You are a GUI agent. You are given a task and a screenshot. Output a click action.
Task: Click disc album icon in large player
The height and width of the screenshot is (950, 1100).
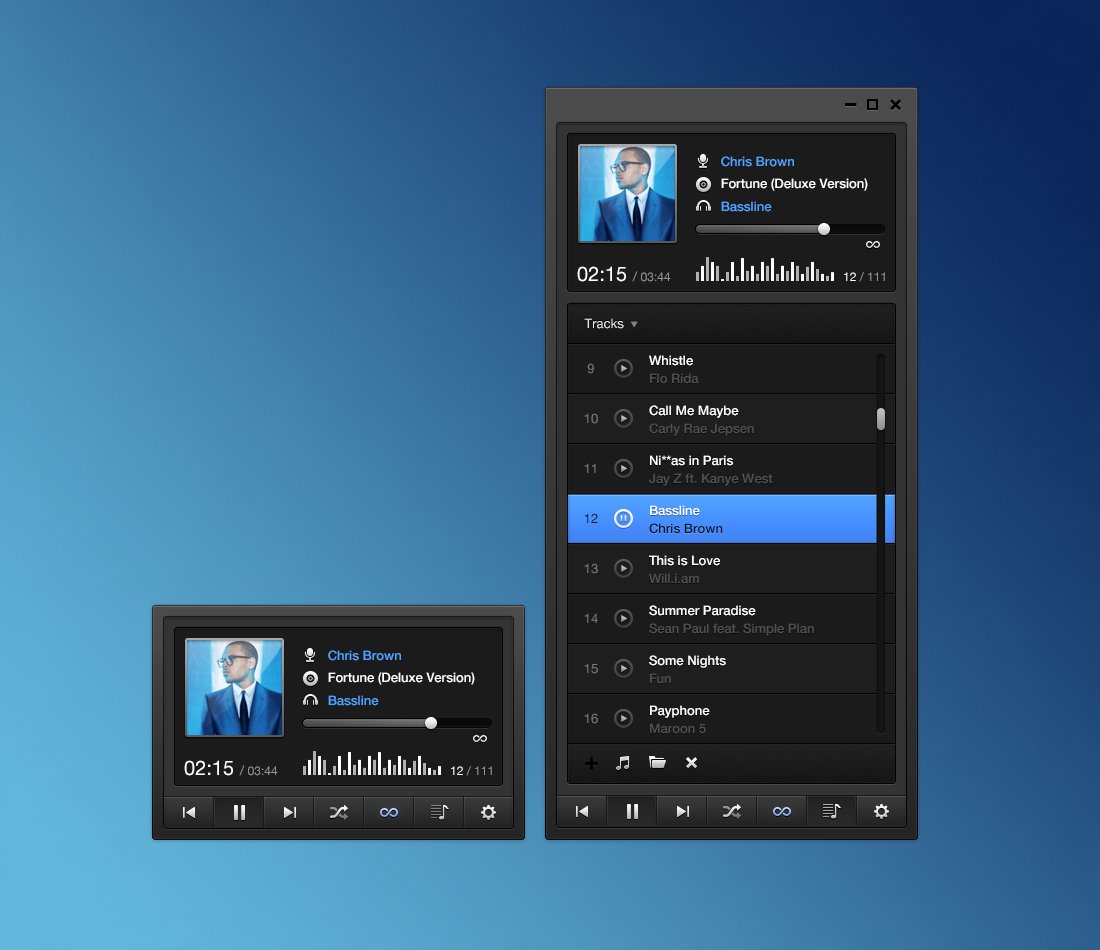click(703, 184)
